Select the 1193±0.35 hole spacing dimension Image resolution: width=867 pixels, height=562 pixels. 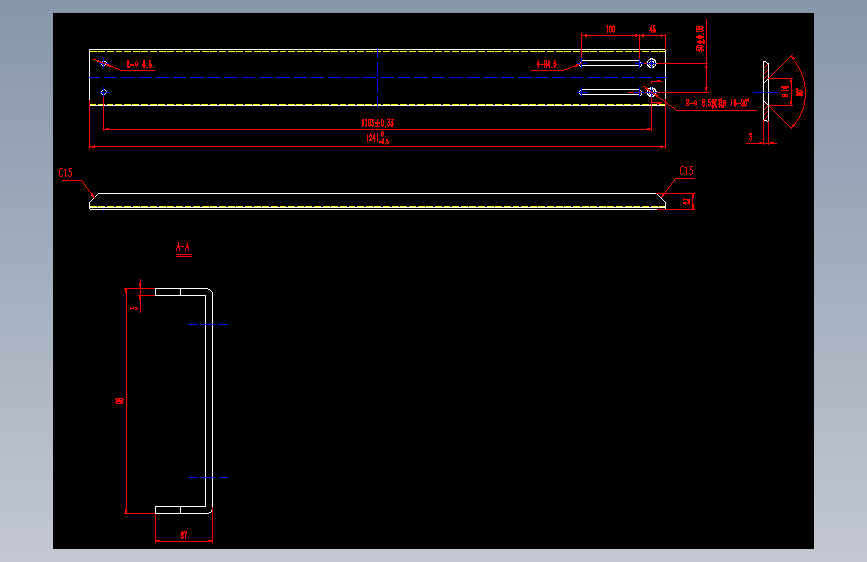pos(378,123)
